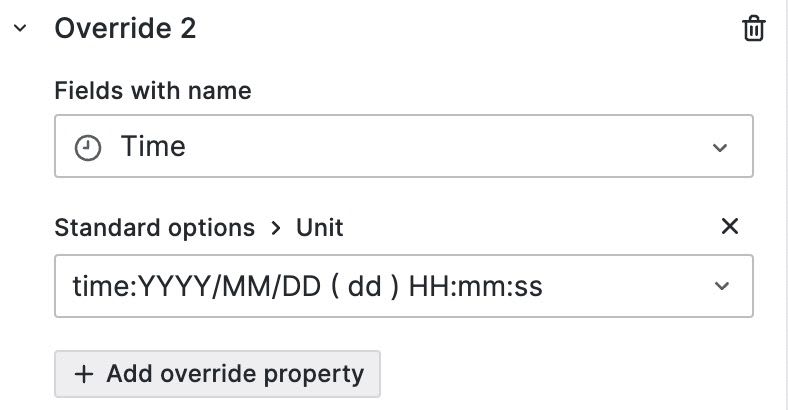Collapse the Override 2 section chevron

(x=20, y=29)
